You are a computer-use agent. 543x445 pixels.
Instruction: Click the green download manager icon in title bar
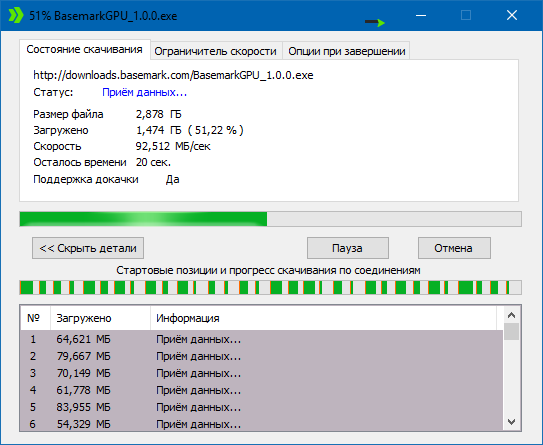[x=16, y=16]
